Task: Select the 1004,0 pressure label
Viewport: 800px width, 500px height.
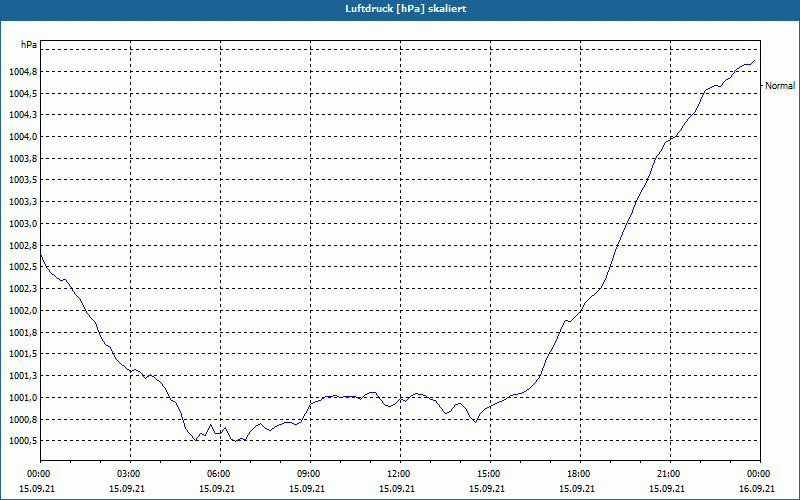Action: coord(23,137)
